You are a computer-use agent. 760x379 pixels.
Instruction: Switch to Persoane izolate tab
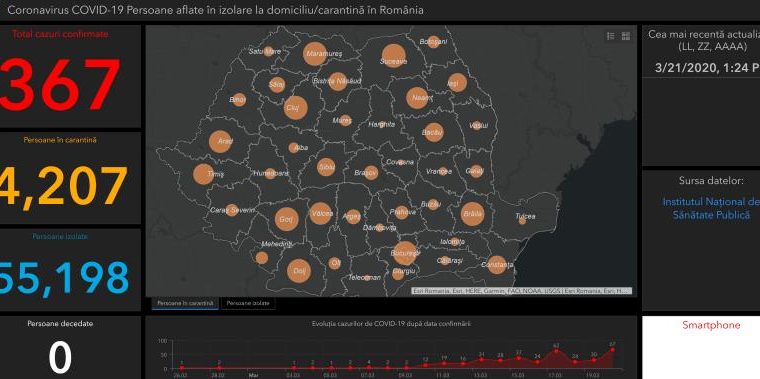pos(249,303)
